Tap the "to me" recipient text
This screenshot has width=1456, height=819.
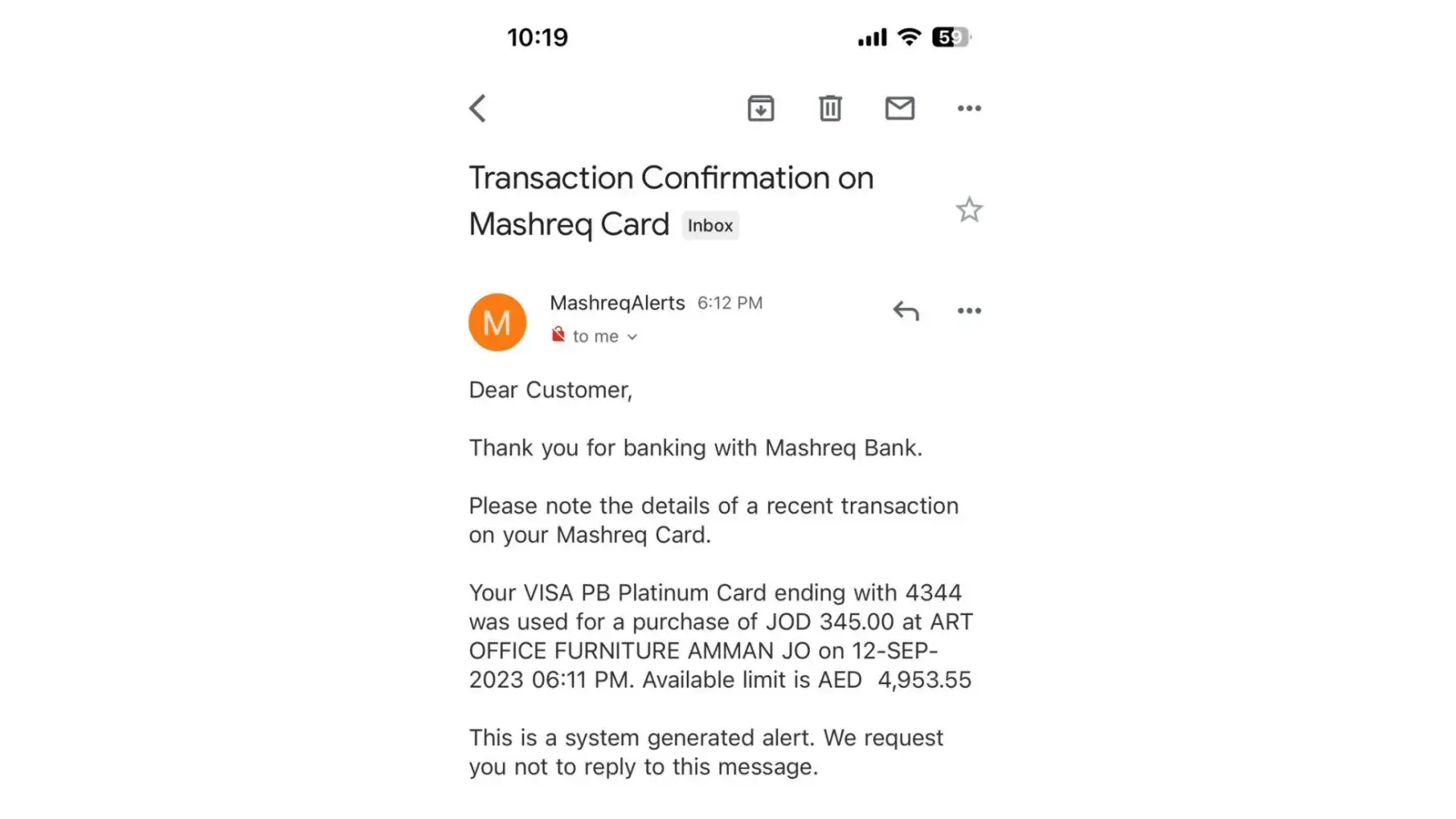tap(595, 337)
